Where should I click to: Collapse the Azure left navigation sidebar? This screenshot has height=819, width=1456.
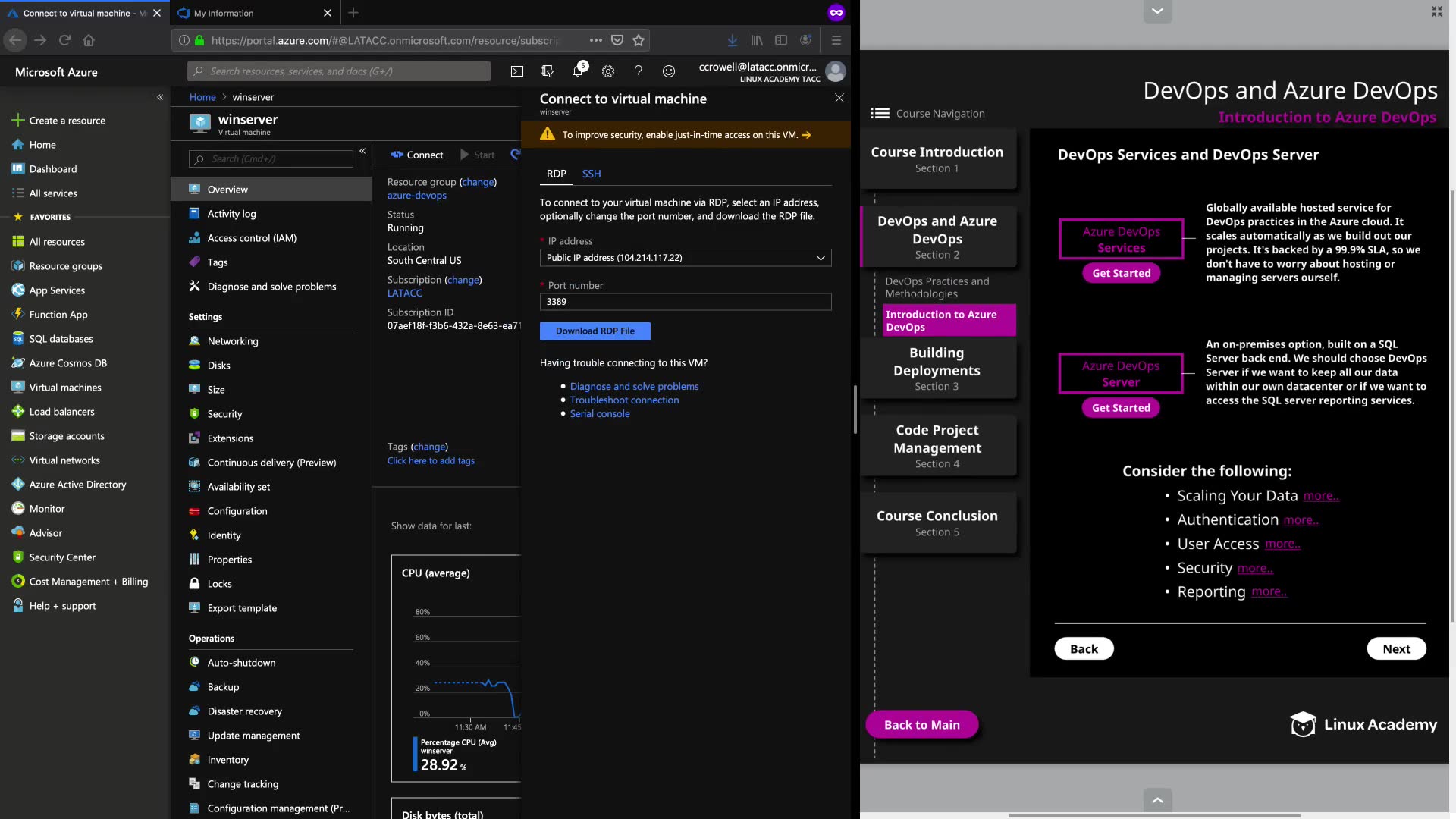(x=160, y=97)
